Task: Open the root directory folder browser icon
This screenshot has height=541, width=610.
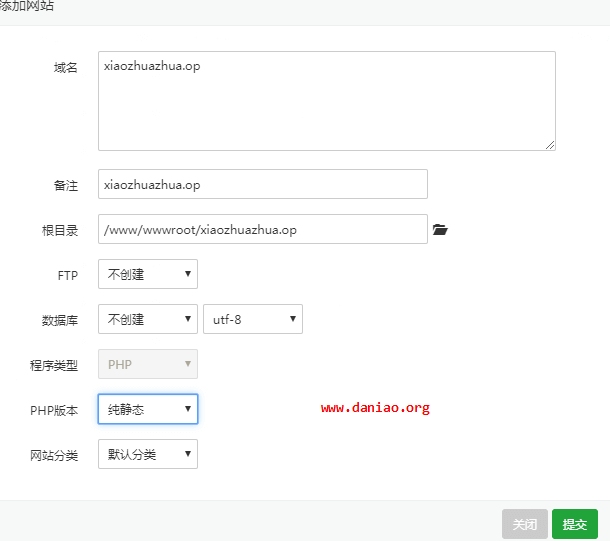Action: 440,229
